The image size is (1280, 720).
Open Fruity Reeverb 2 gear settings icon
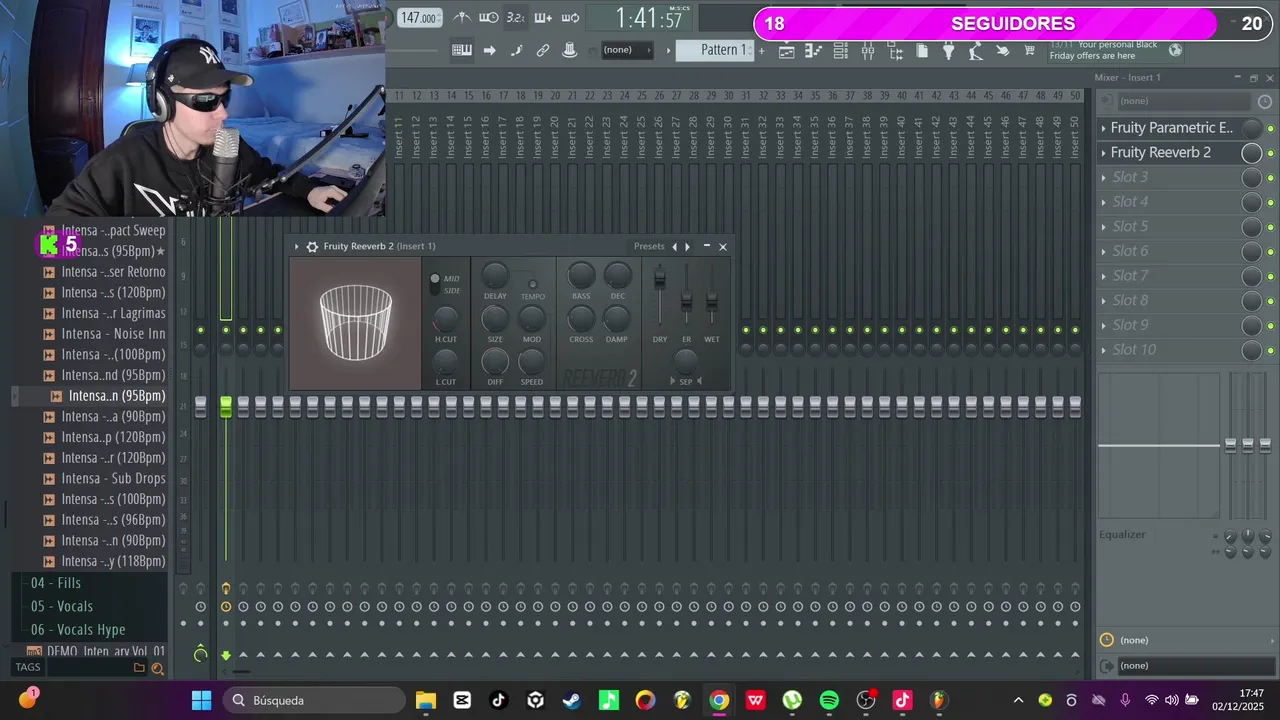point(312,246)
